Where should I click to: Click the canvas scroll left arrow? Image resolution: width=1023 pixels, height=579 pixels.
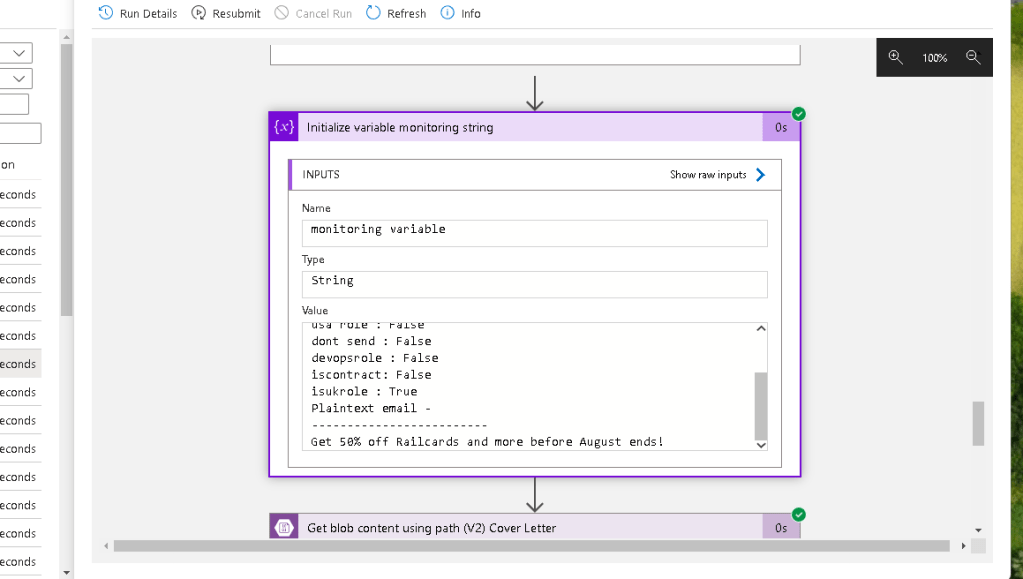(x=106, y=546)
